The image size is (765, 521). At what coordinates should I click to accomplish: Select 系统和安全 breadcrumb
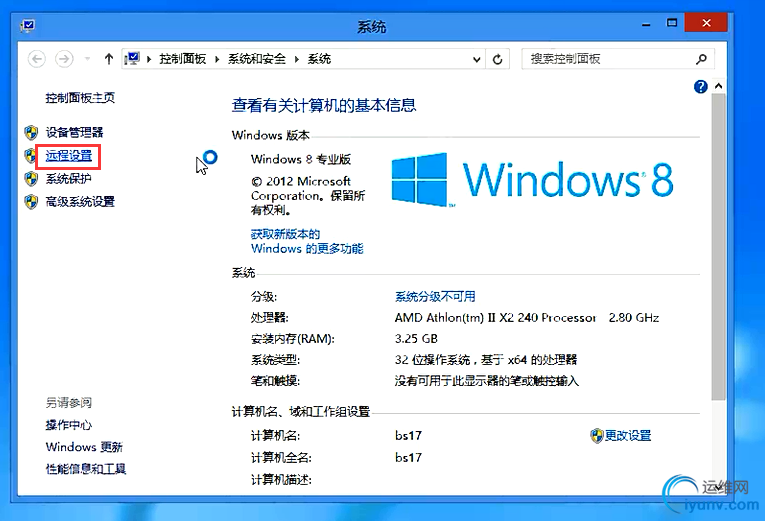pyautogui.click(x=257, y=59)
